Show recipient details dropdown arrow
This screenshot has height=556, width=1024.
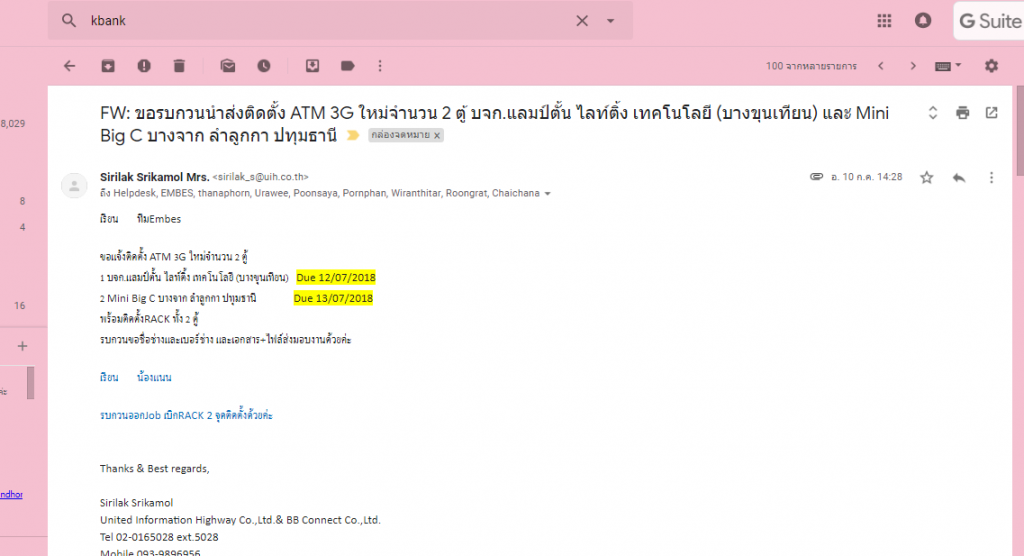tap(548, 194)
